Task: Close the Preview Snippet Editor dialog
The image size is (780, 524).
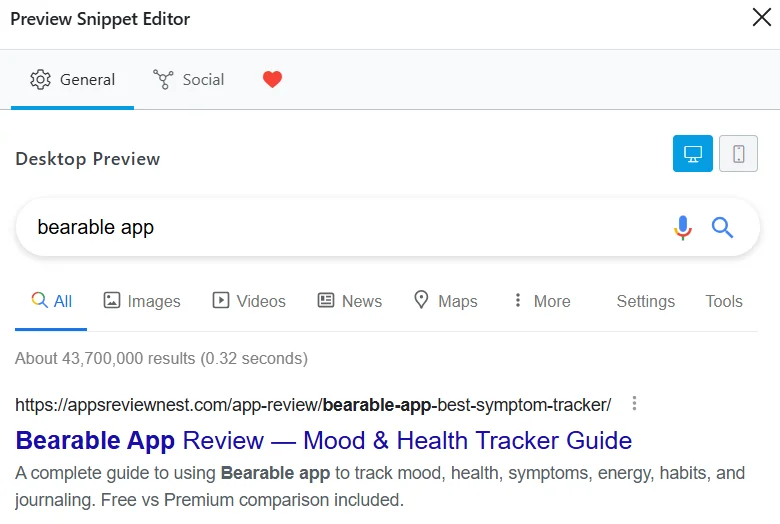Action: pyautogui.click(x=762, y=17)
